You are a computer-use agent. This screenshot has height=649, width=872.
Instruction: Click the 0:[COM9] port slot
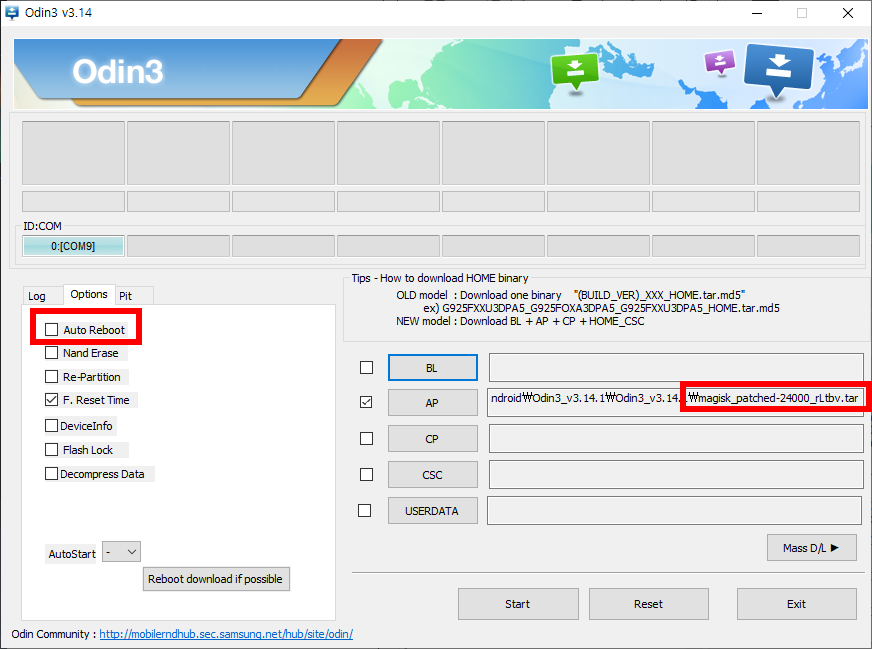(x=73, y=246)
